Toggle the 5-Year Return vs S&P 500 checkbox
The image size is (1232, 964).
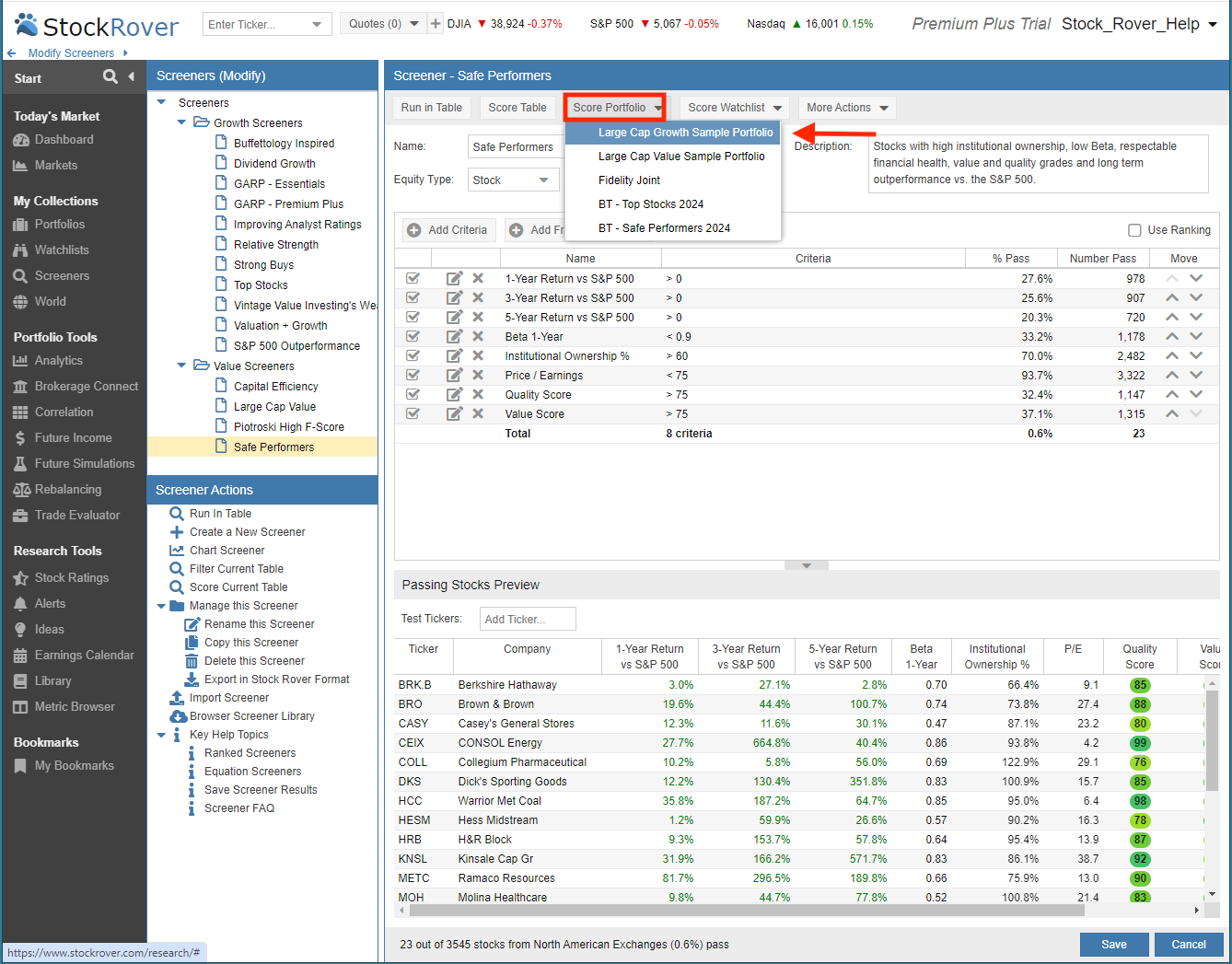413,317
